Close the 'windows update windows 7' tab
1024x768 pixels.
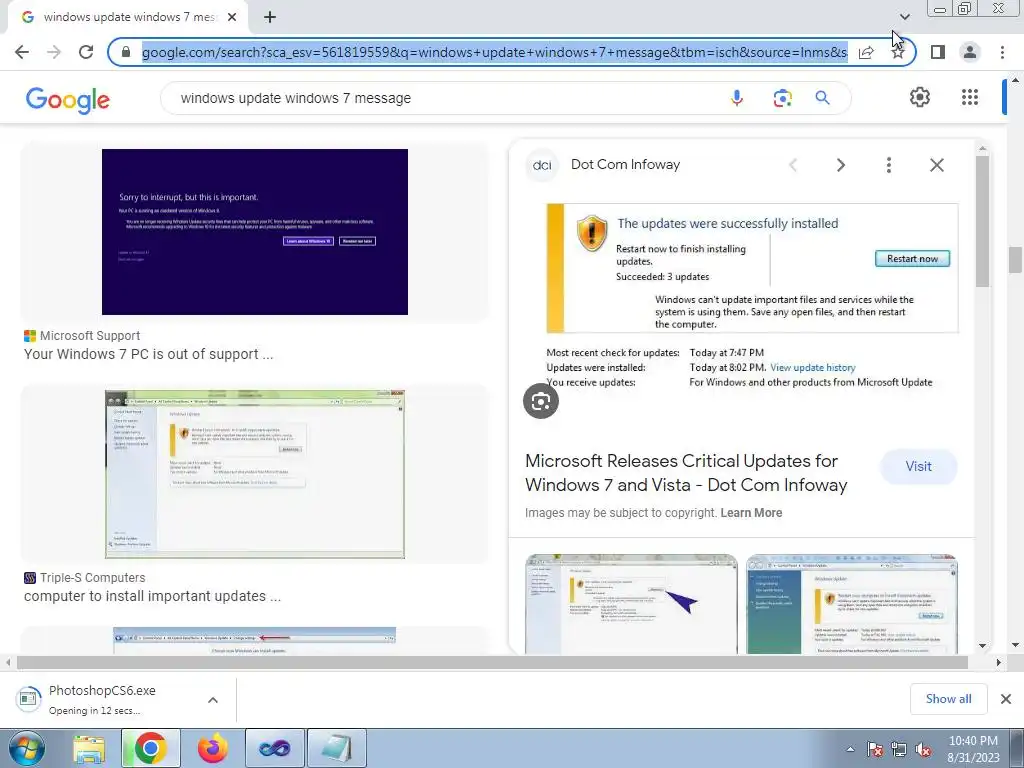232,18
